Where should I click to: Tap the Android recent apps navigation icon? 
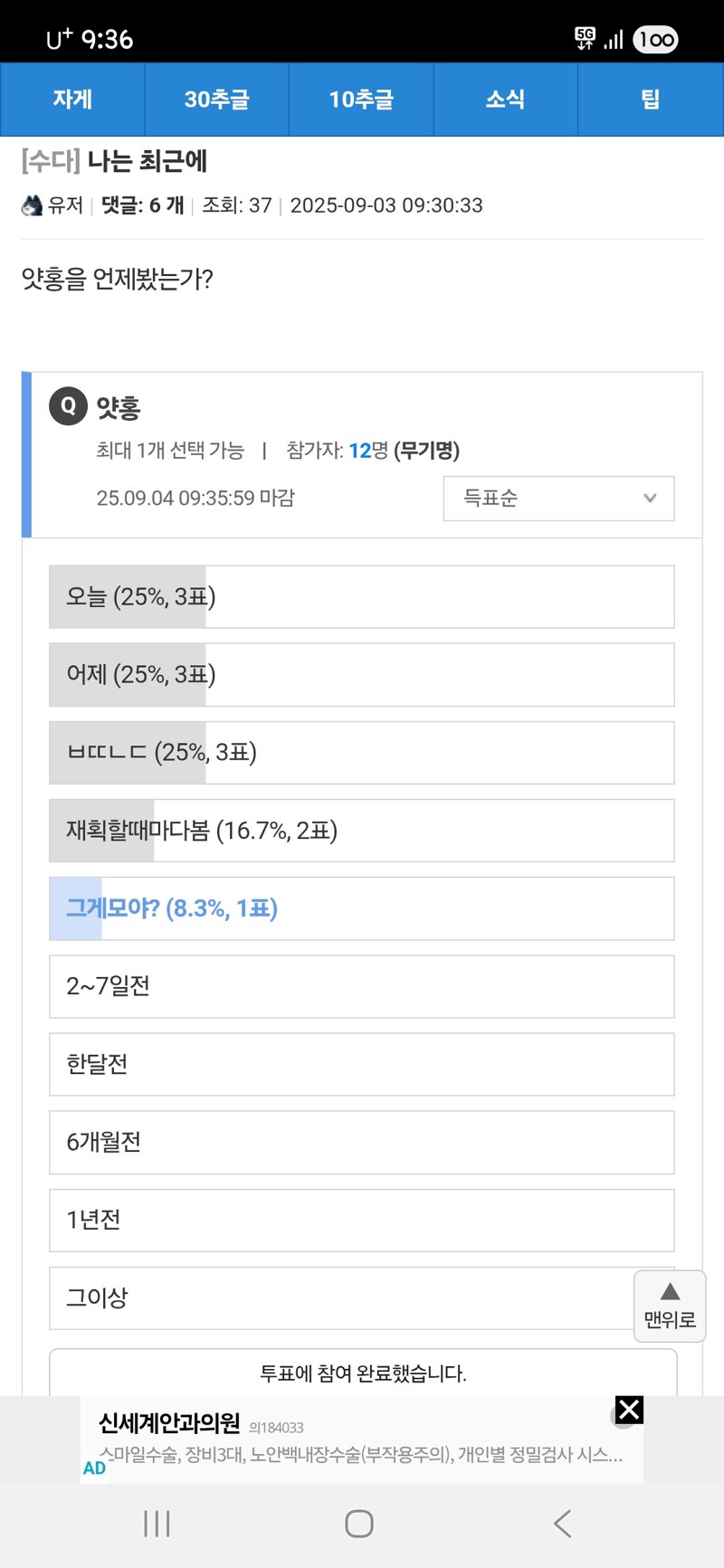(157, 1524)
